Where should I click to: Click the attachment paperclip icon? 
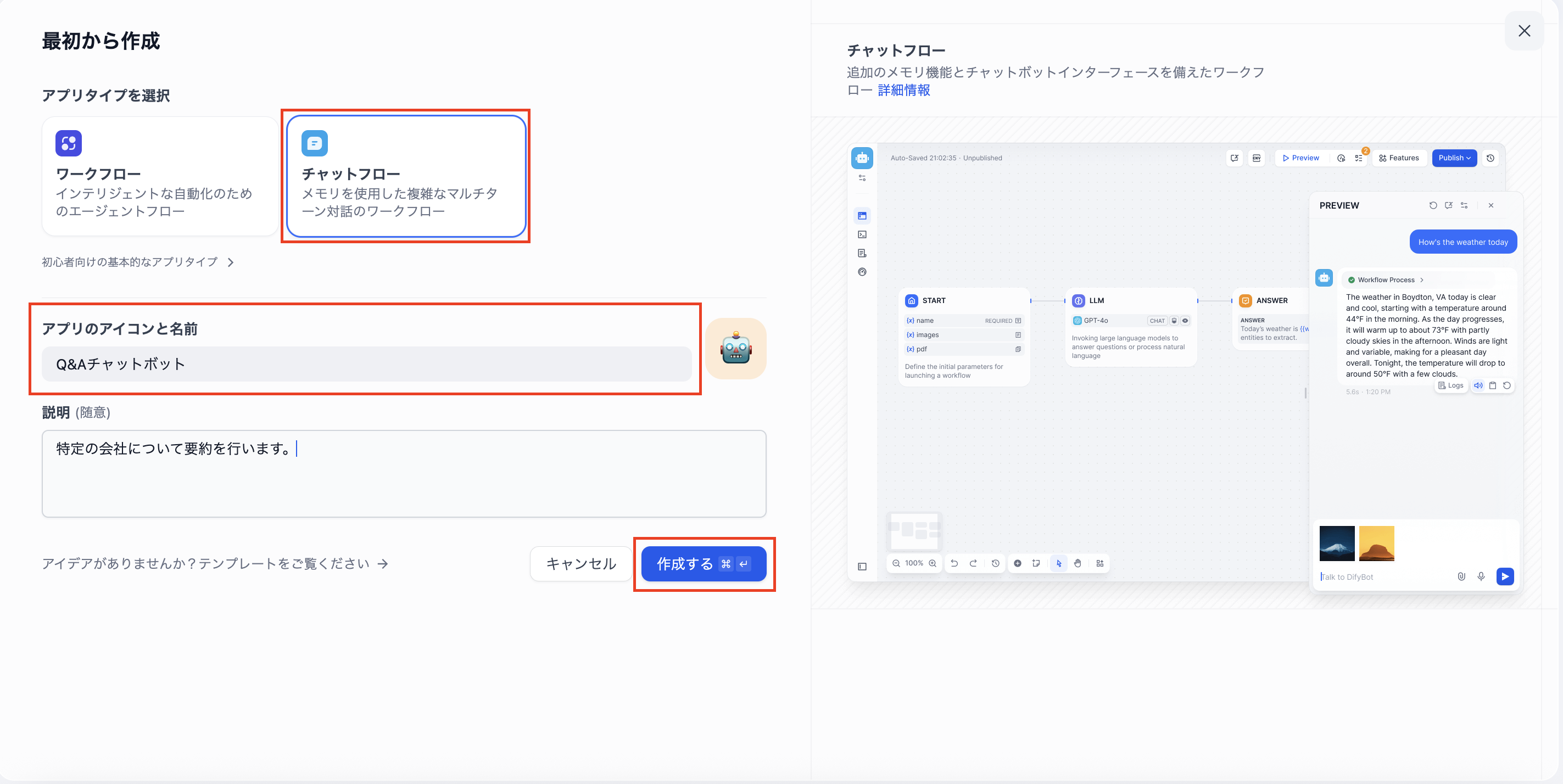[1461, 576]
